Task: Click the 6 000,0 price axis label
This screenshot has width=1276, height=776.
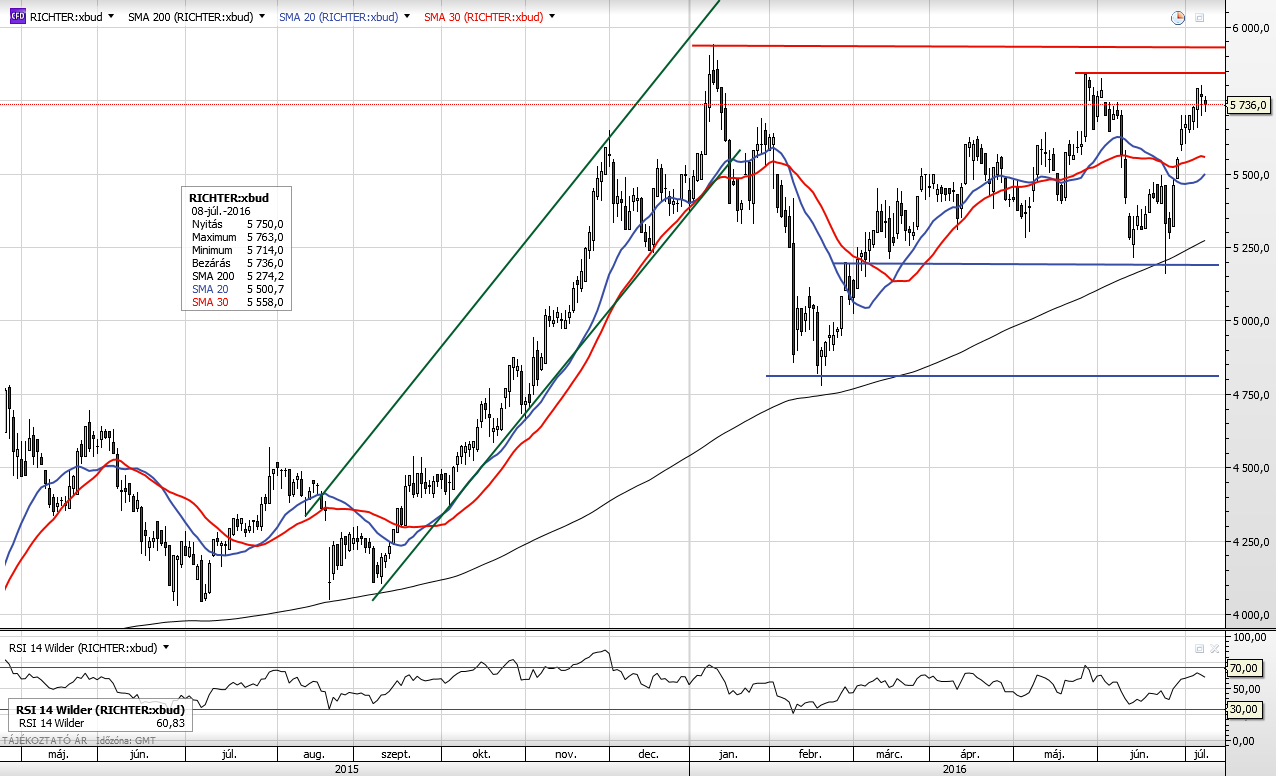Action: pyautogui.click(x=1249, y=29)
